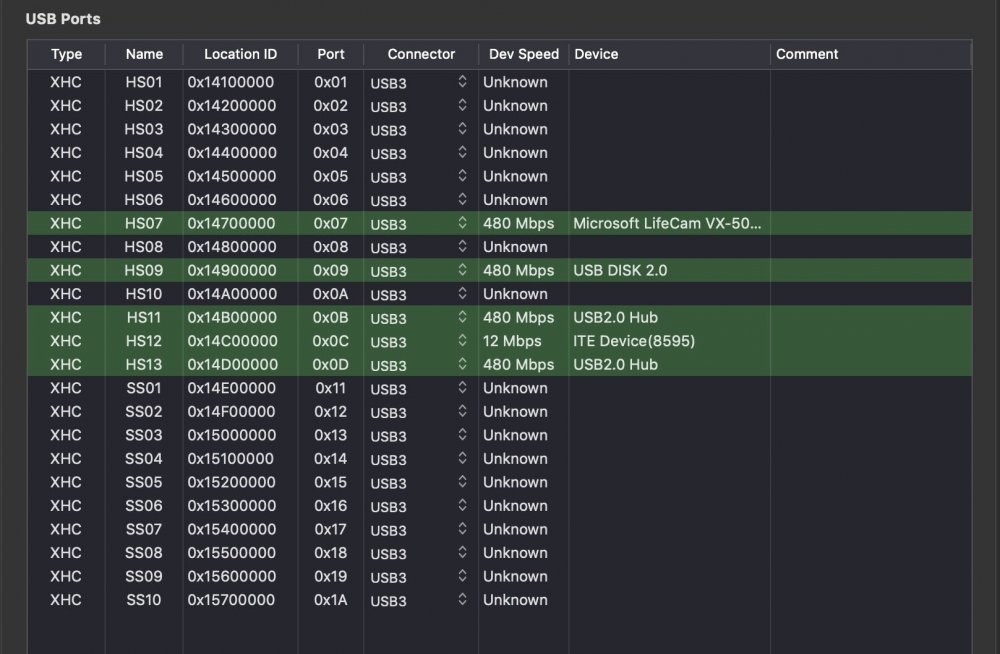The image size is (1000, 654).
Task: Change Connector type for HS13
Action: tap(420, 366)
